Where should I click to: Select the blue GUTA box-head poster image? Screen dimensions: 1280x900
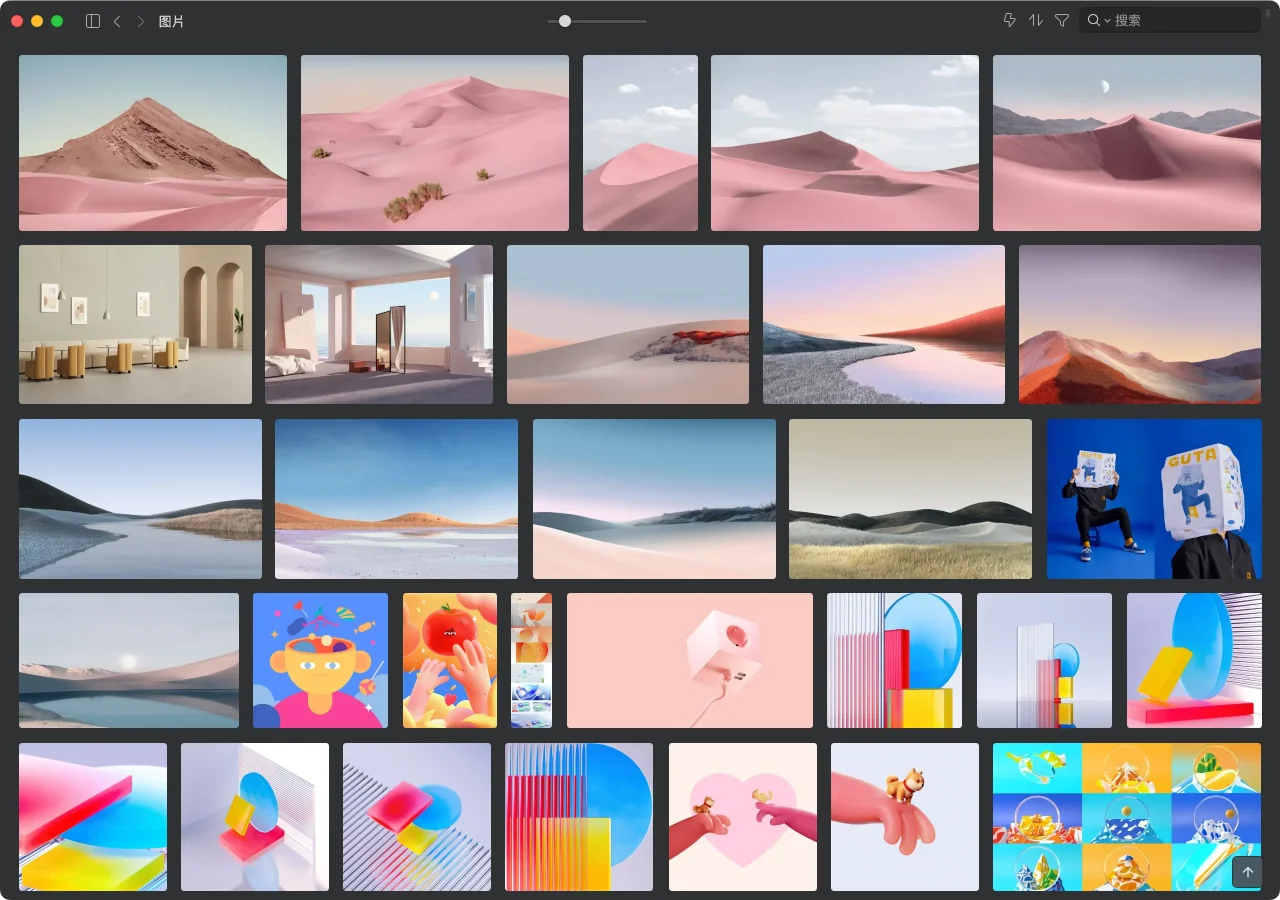(1154, 499)
